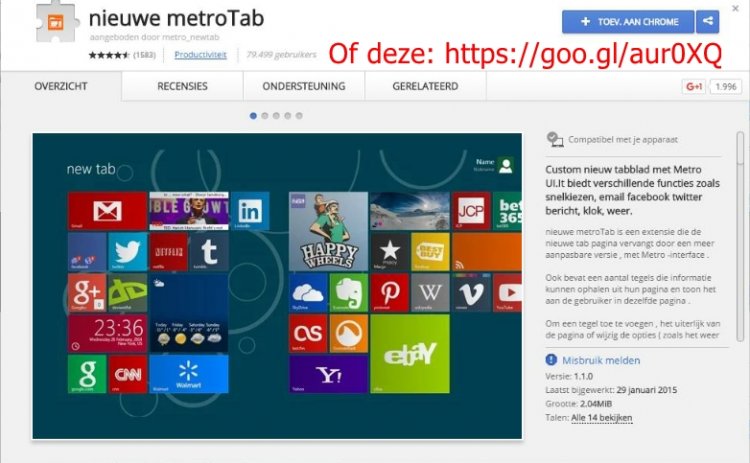Click the 79.499 gebruikers text

click(281, 55)
